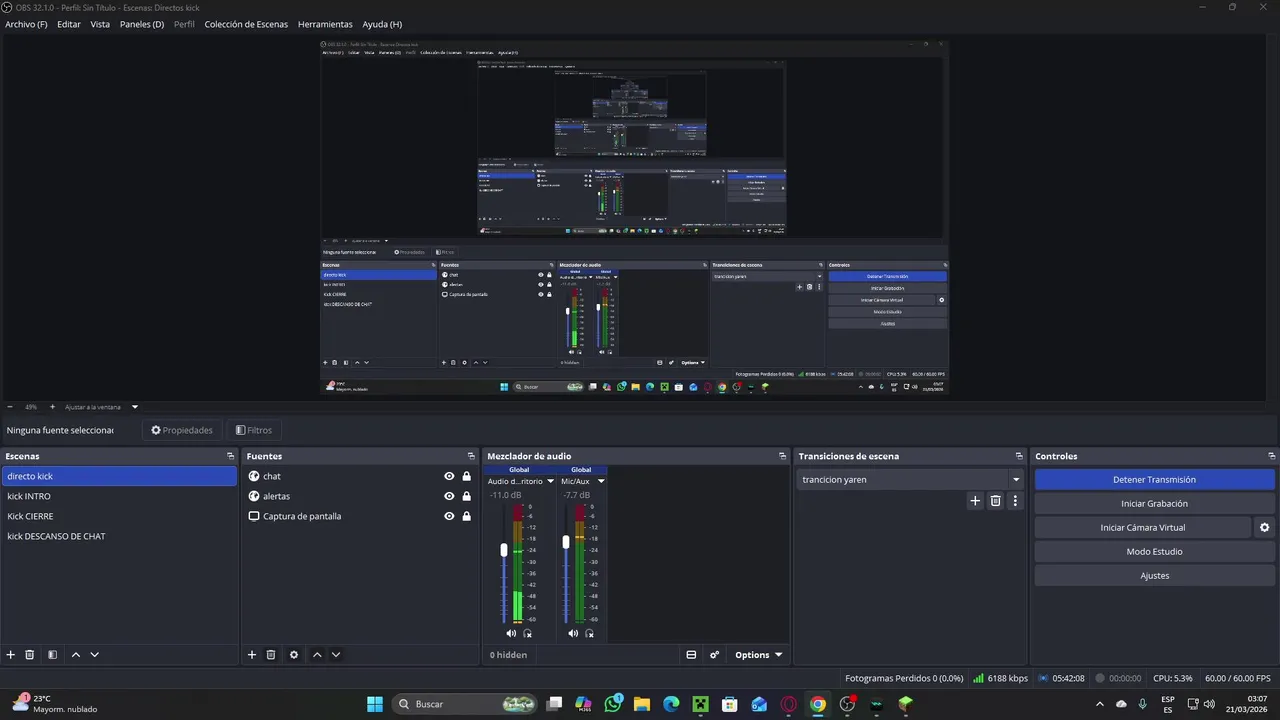Expand the trancicion yaren transition dropdown
Viewport: 1280px width, 720px height.
(x=1016, y=479)
